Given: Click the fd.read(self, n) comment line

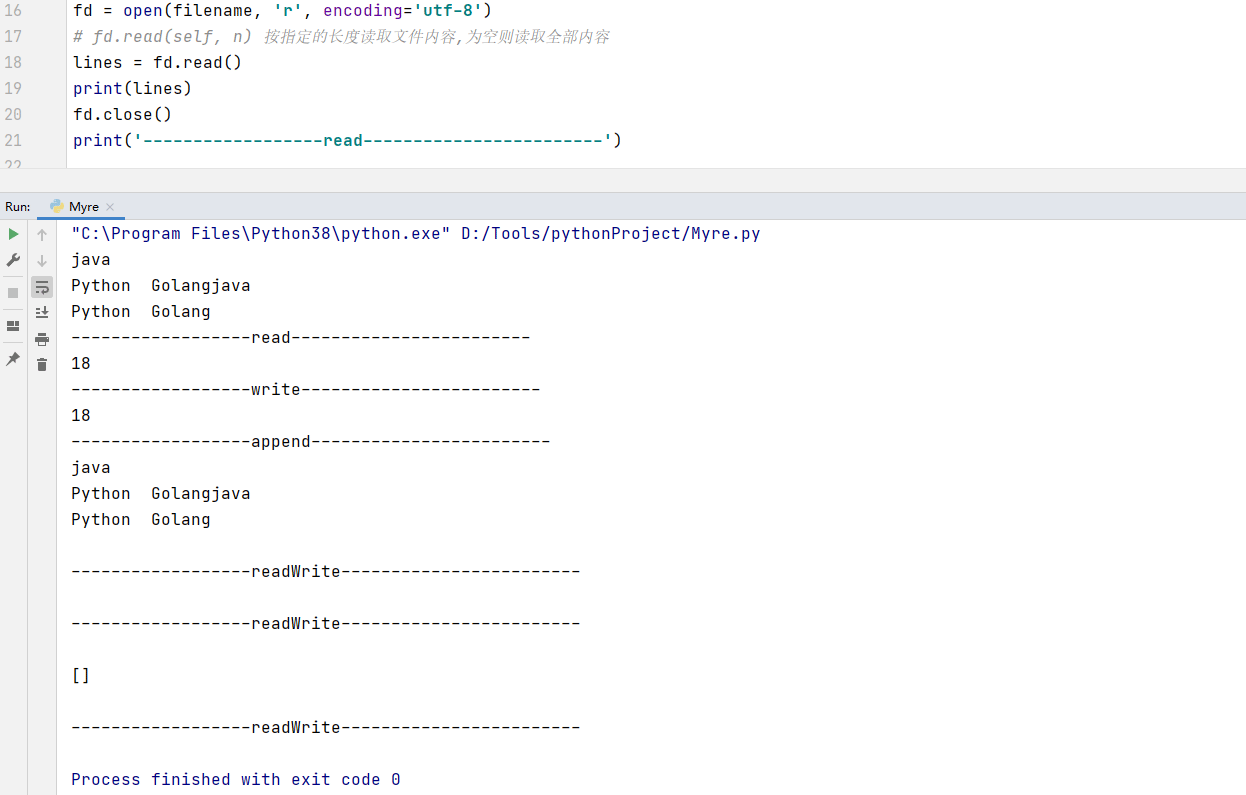Looking at the screenshot, I should coord(341,37).
